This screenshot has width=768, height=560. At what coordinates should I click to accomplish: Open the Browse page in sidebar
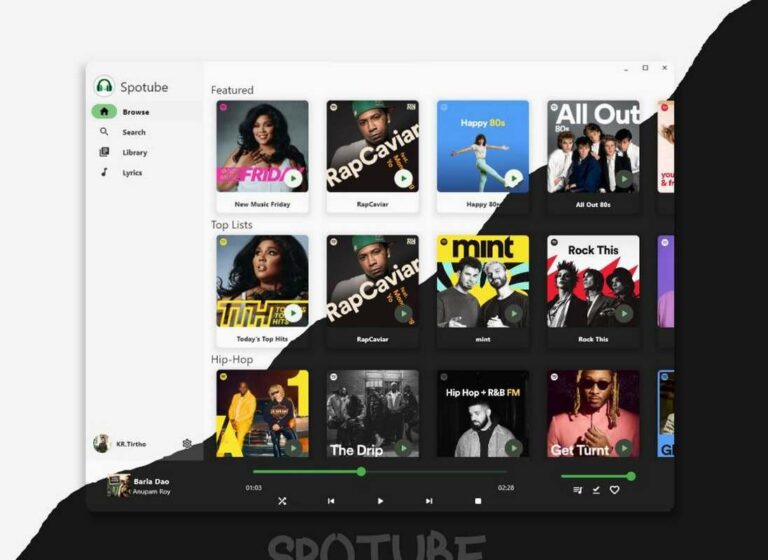tap(146, 112)
